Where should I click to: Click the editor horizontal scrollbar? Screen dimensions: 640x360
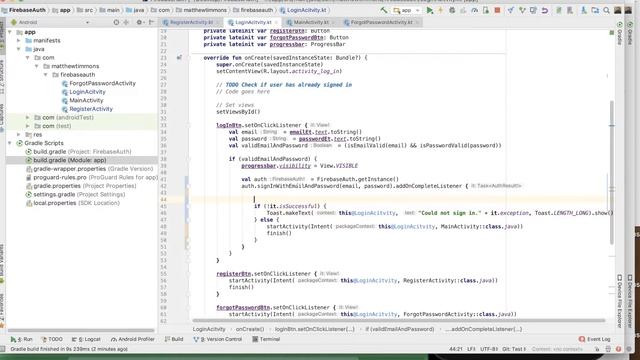[x=398, y=321]
